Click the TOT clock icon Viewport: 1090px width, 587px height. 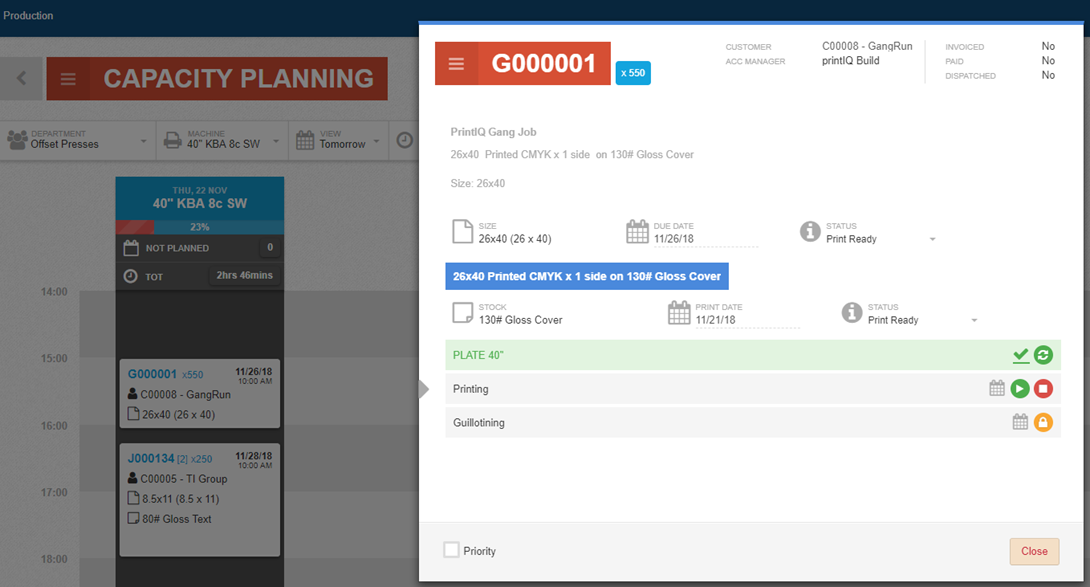(x=131, y=276)
